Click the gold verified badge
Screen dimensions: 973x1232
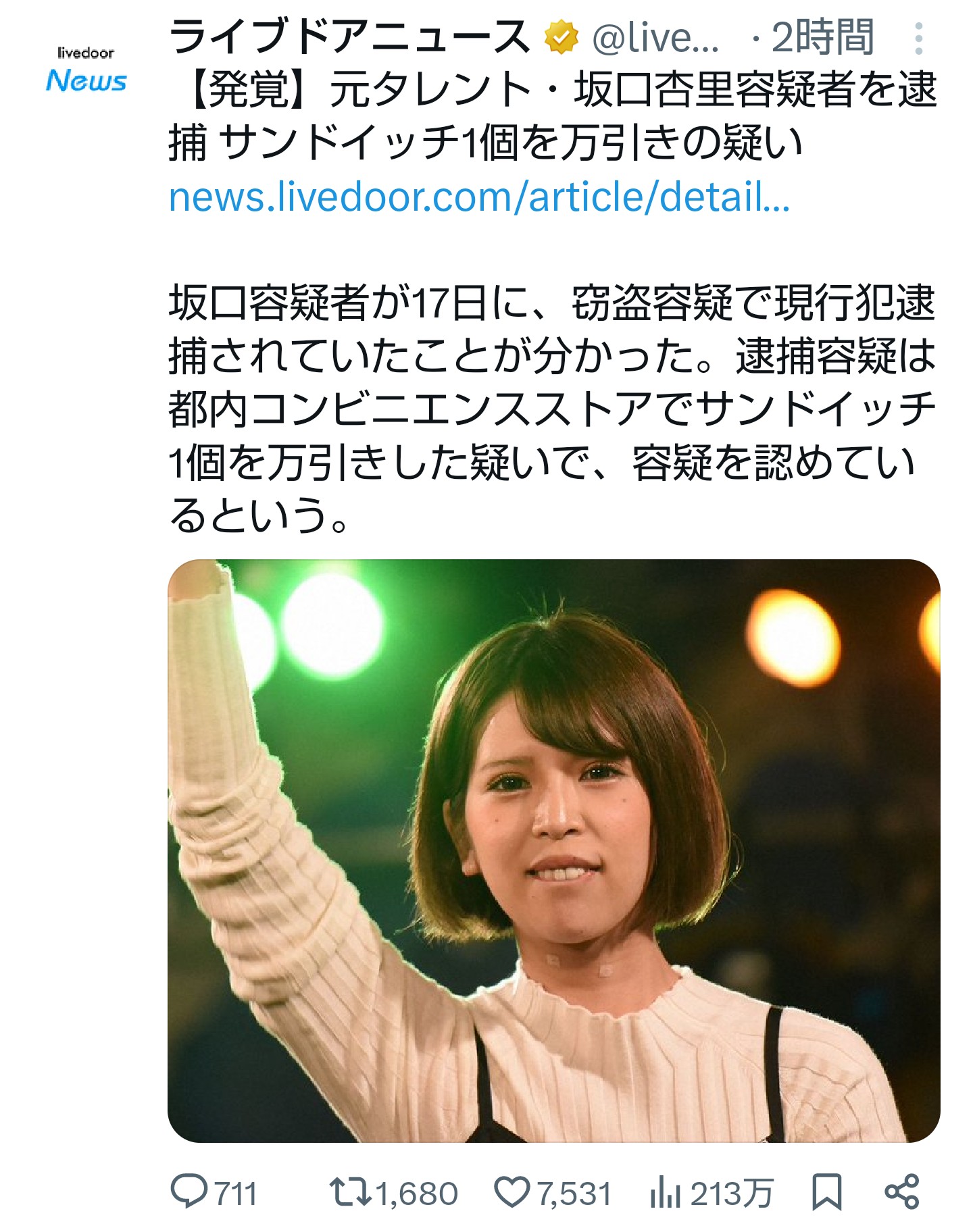point(562,37)
